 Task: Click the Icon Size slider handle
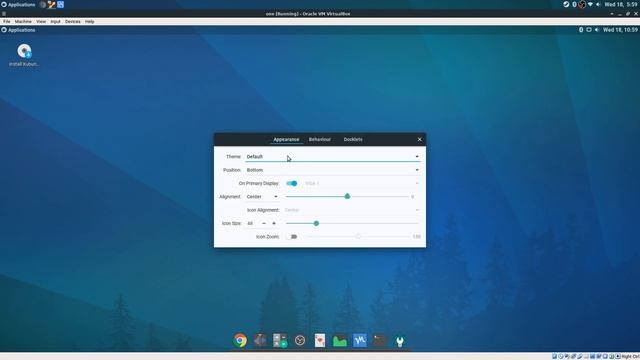pos(316,223)
